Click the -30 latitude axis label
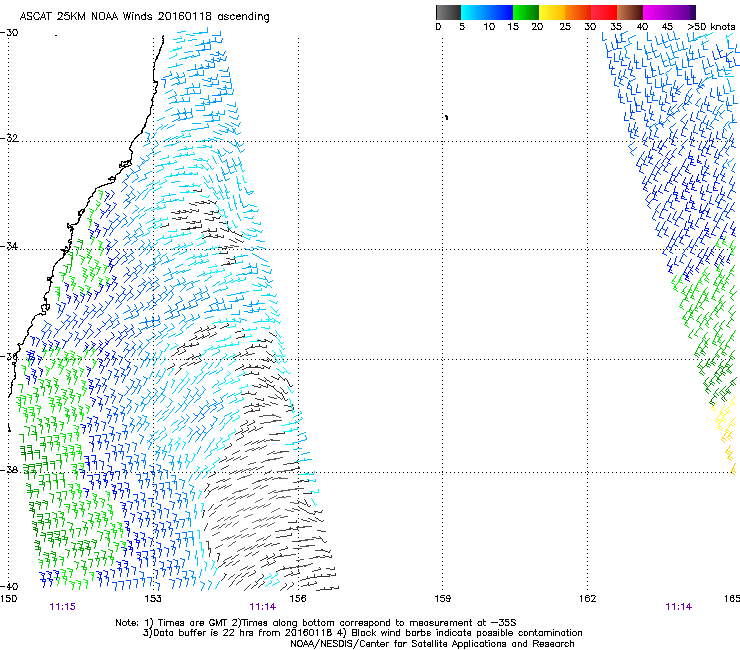The image size is (740, 650). [9, 33]
